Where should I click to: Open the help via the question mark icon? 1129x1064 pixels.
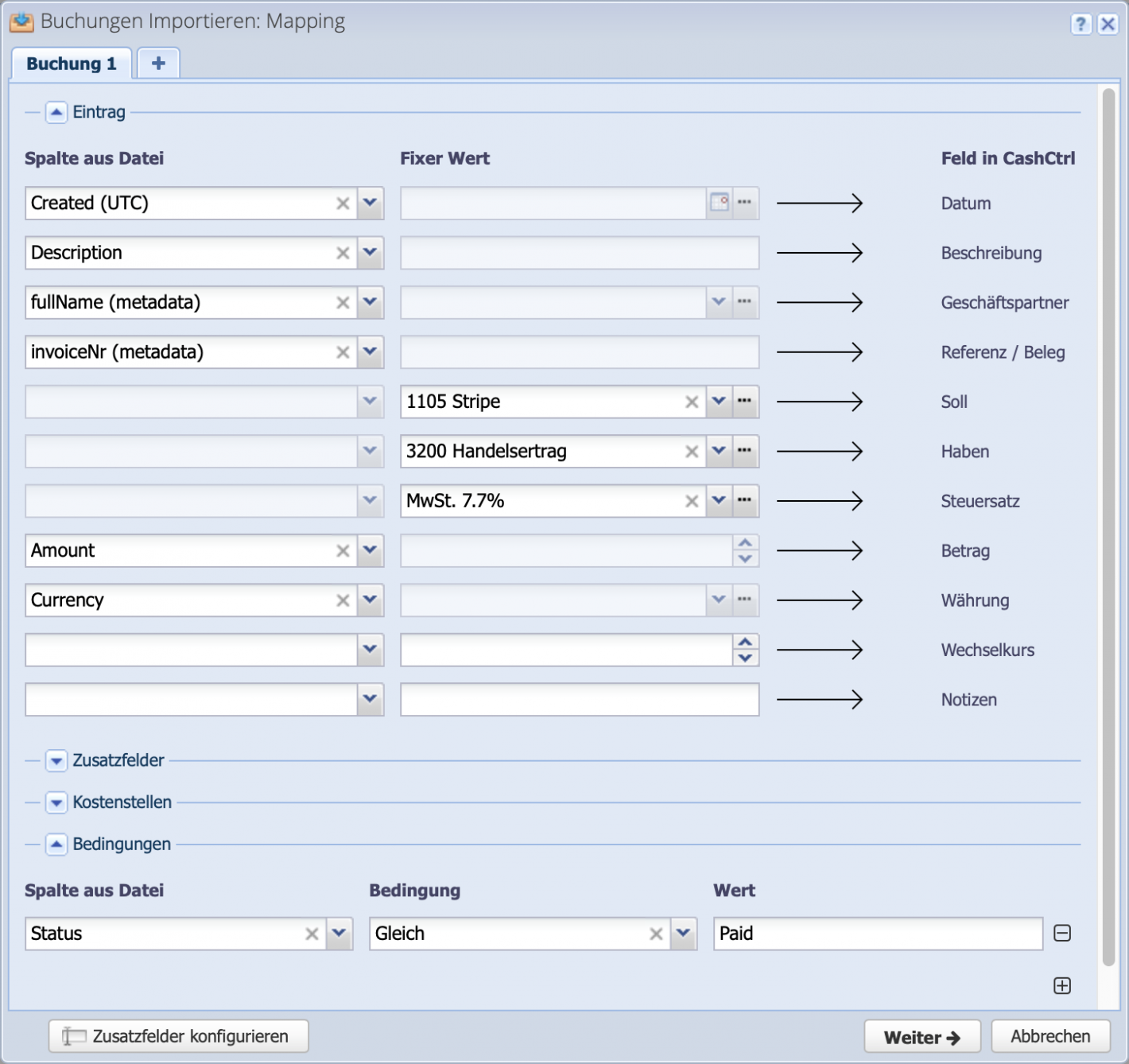[1081, 24]
